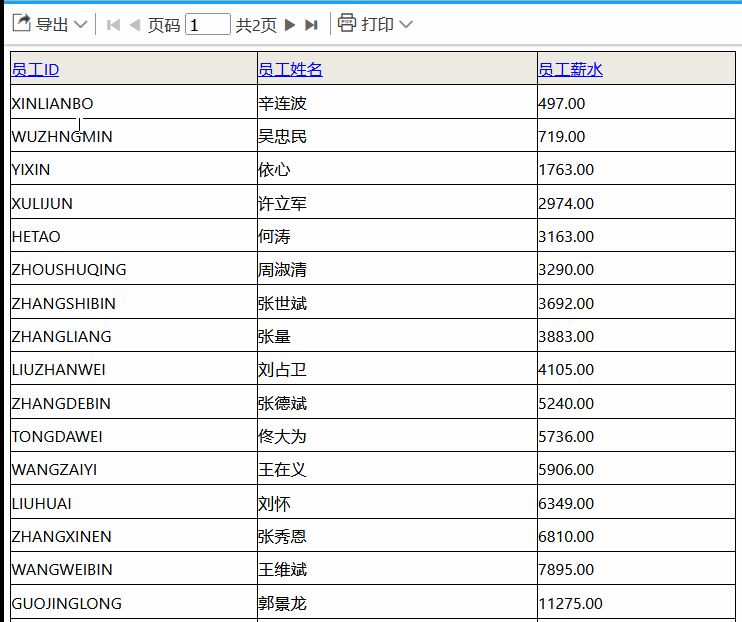Click employee name 刘占卫

coord(283,370)
